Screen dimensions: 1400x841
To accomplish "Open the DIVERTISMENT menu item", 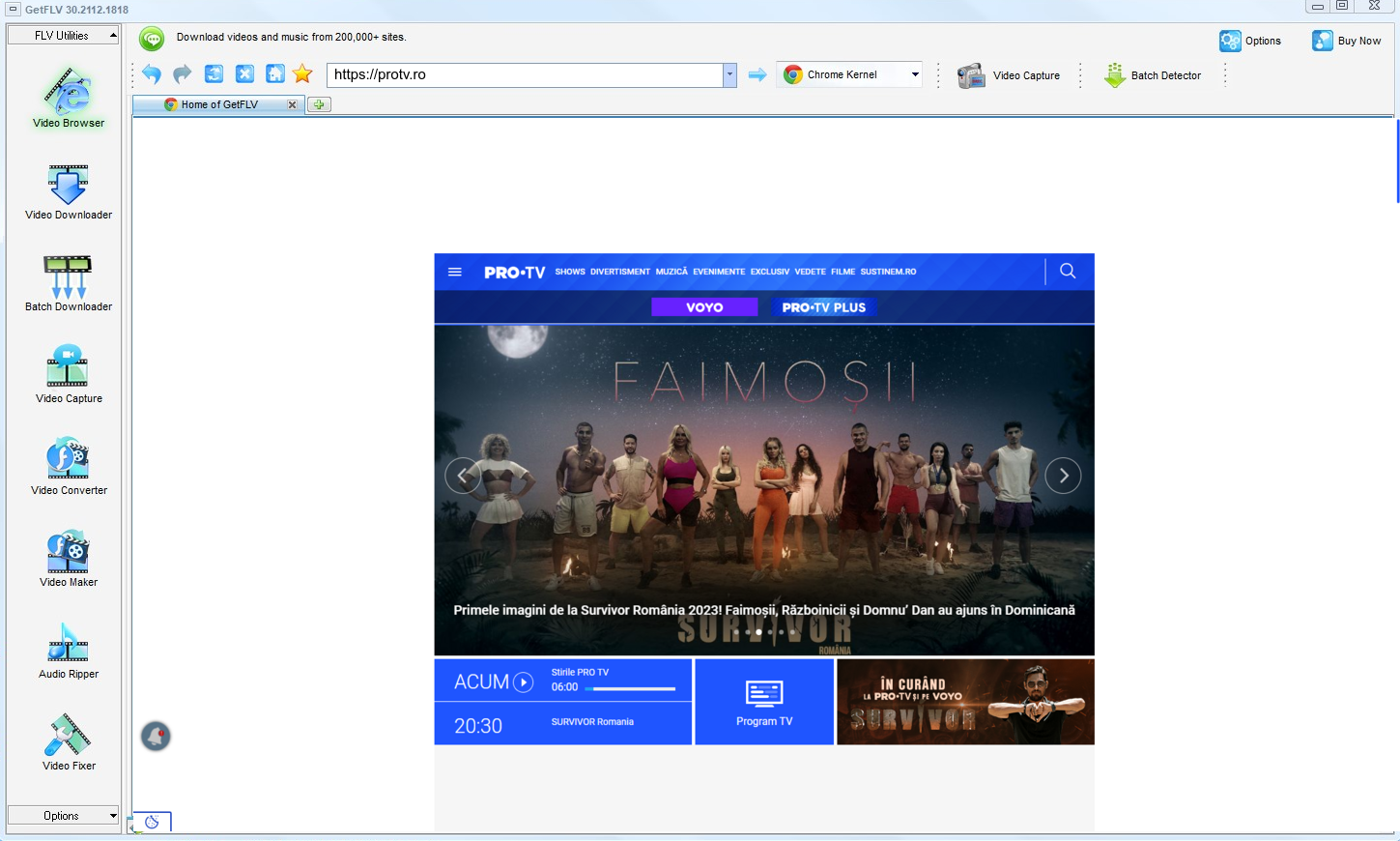I will (620, 272).
